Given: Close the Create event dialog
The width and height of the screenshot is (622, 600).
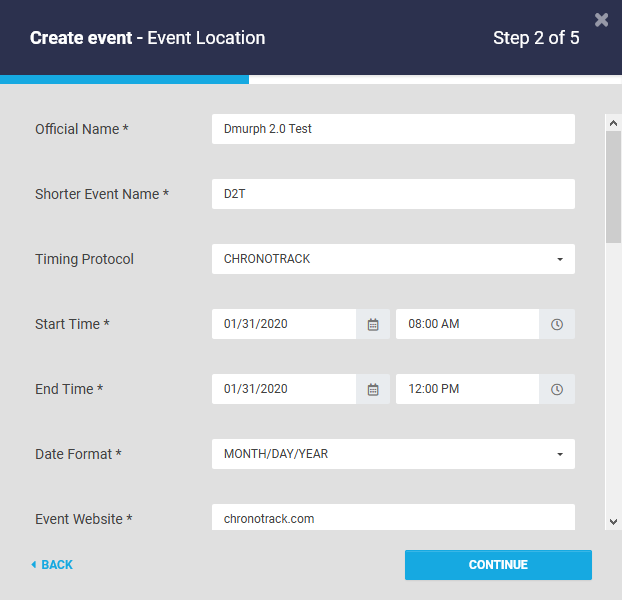Looking at the screenshot, I should coord(601,19).
